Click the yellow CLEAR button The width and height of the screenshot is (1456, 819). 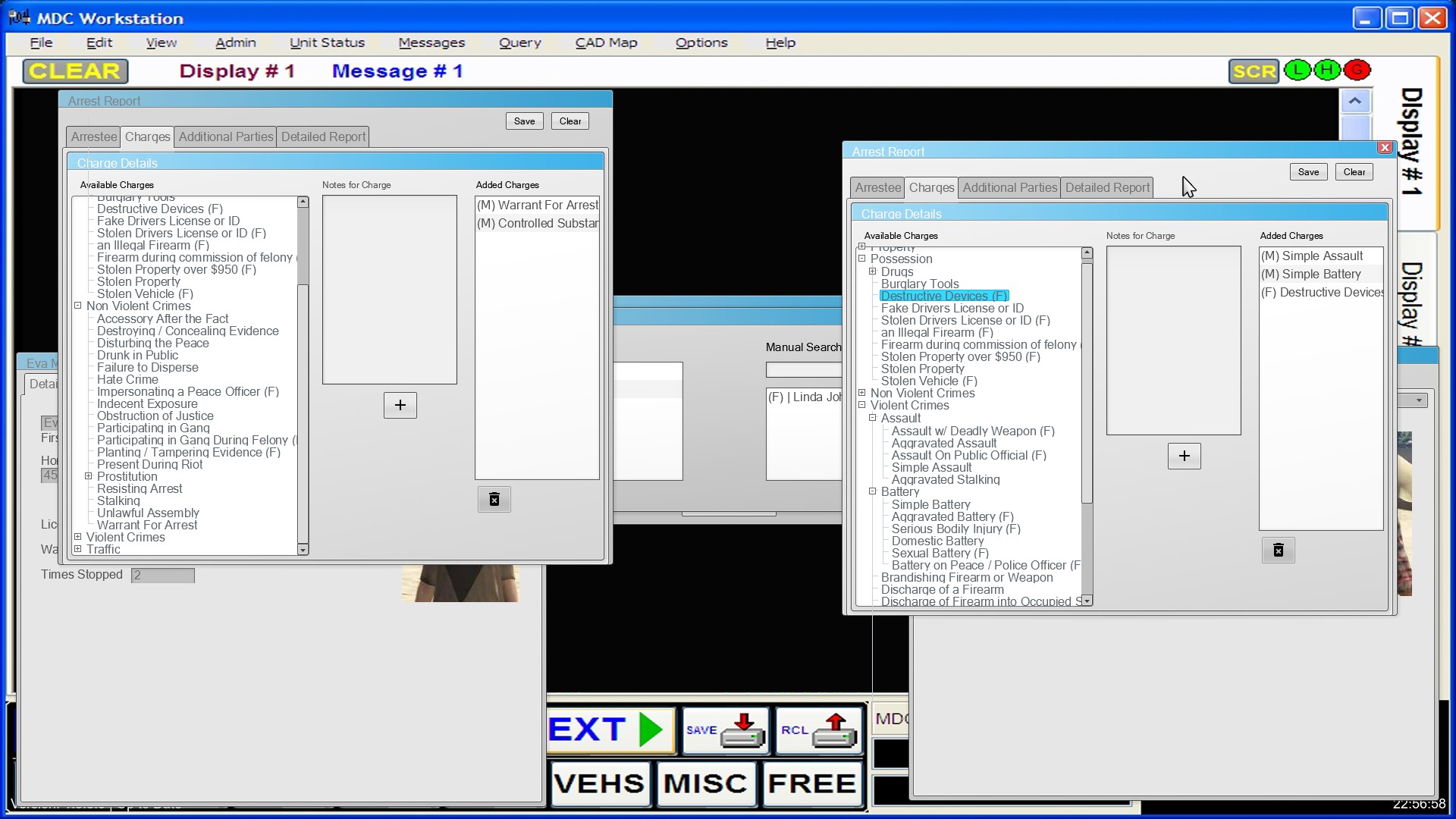coord(75,71)
